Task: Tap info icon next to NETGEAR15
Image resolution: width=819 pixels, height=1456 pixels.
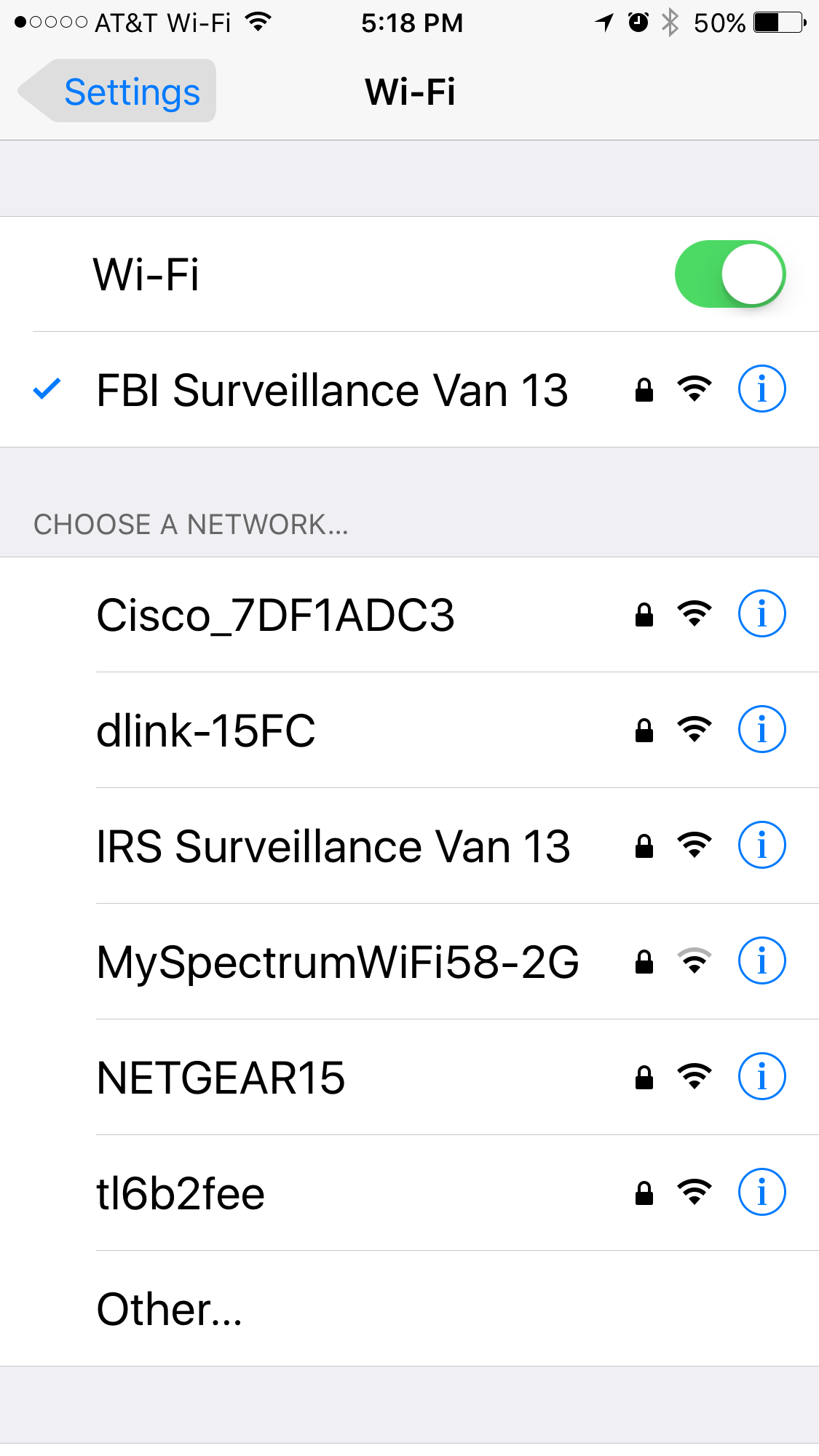Action: tap(761, 1077)
